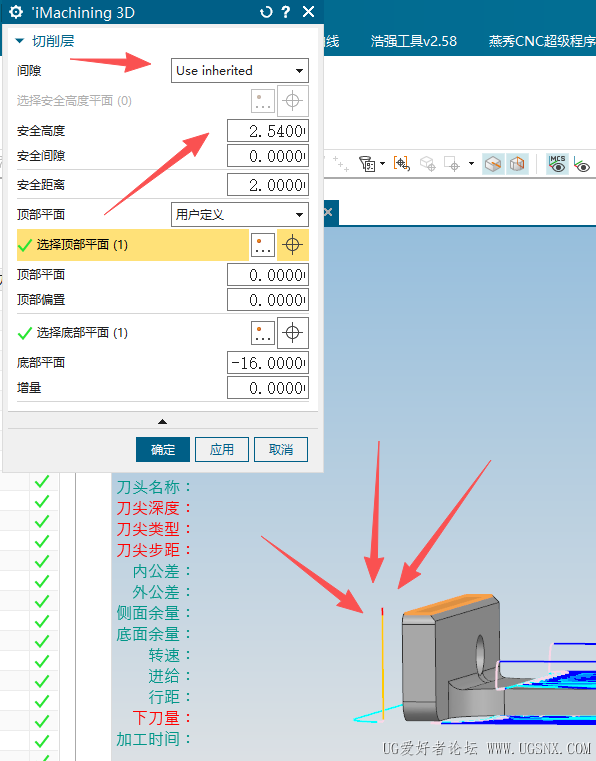Click the crosshair picker icon for 选择底部平面
Viewport: 596px width, 761px height.
[x=293, y=333]
